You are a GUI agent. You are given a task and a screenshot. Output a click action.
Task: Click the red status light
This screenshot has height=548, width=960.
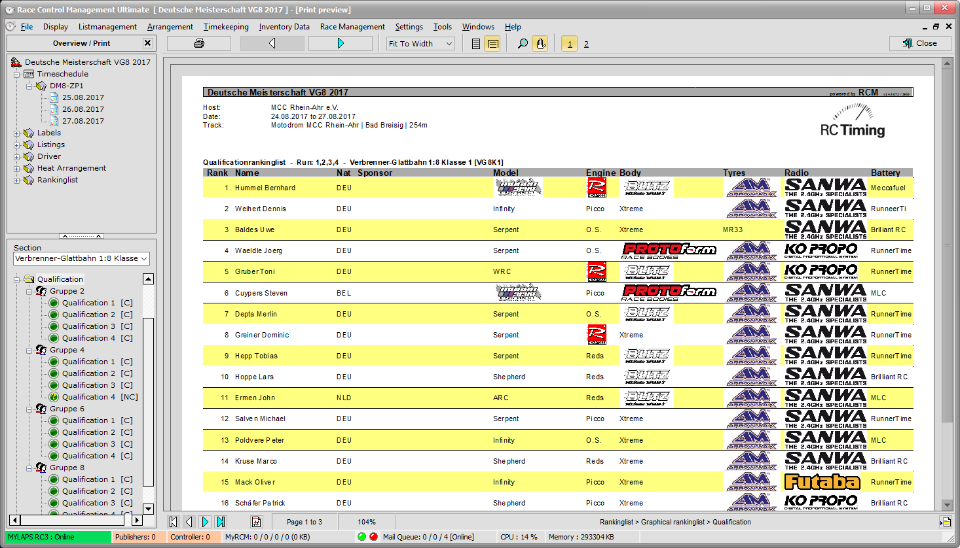tap(373, 537)
